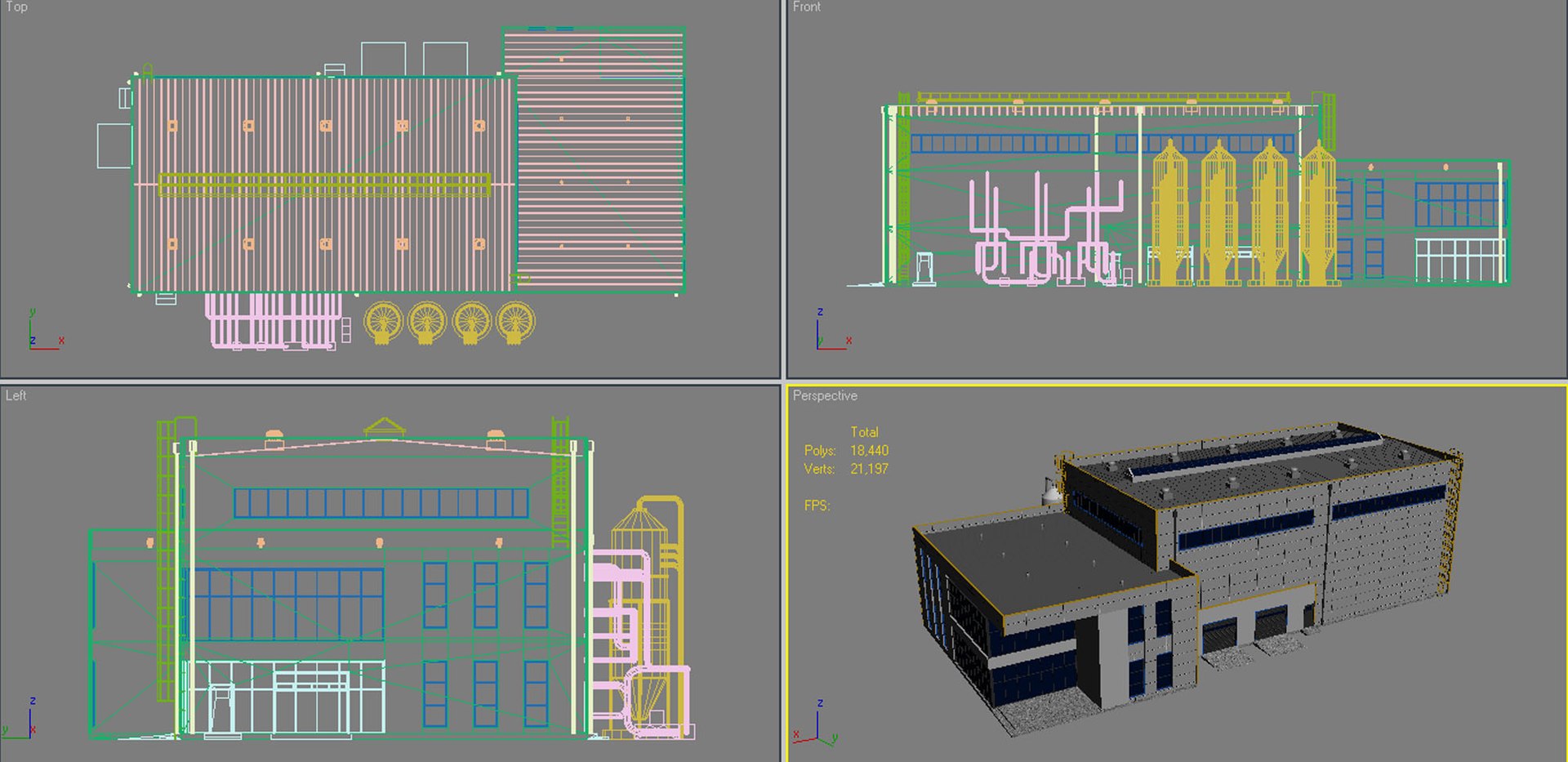Select the Polys count 18,440 text

[869, 450]
